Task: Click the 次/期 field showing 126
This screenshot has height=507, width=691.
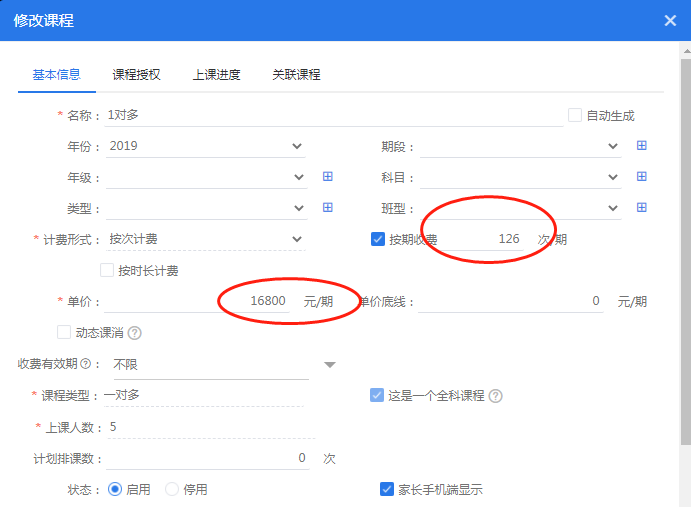Action: [x=483, y=239]
